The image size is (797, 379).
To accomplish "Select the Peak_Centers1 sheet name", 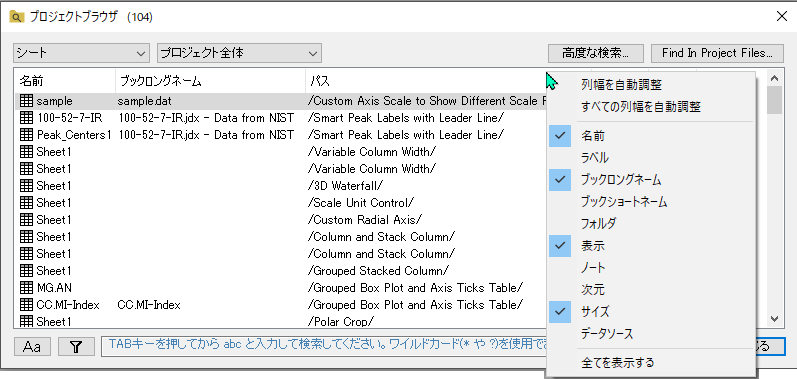I will coord(74,135).
